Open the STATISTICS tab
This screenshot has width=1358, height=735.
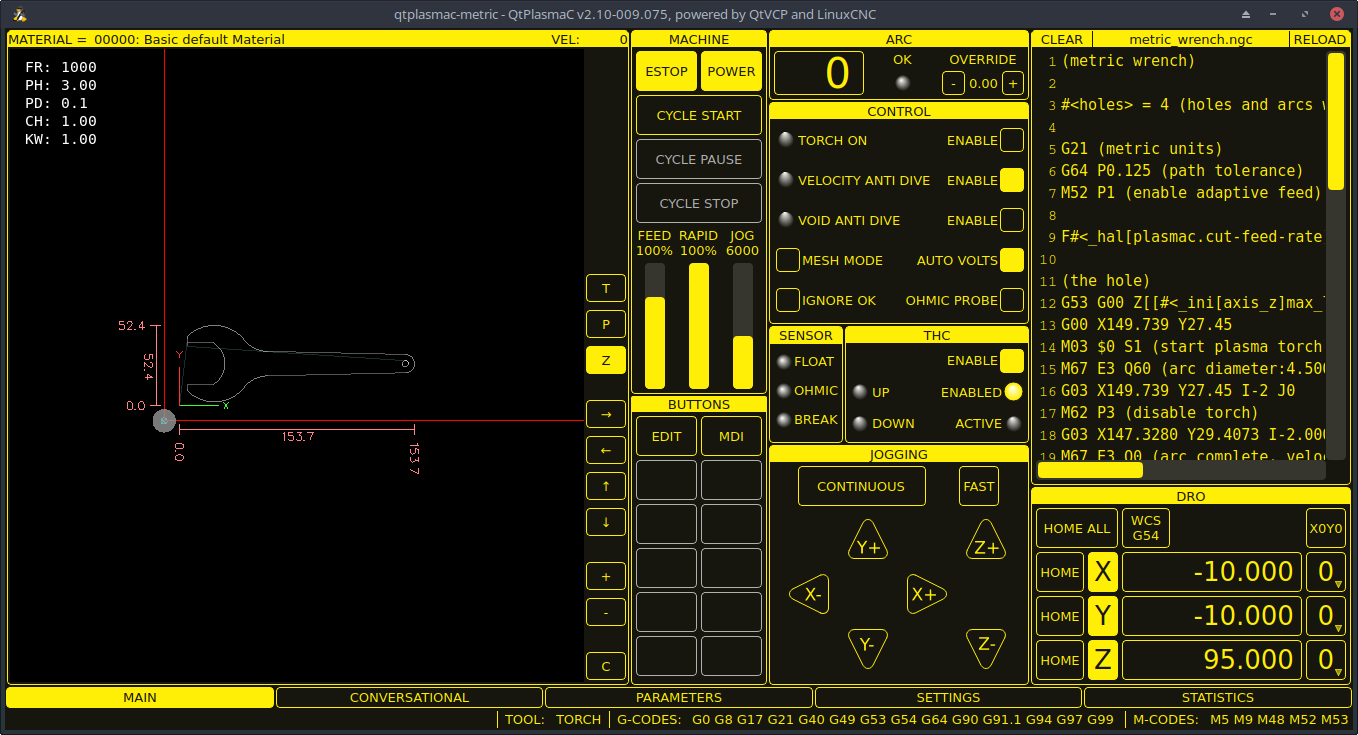point(1219,697)
